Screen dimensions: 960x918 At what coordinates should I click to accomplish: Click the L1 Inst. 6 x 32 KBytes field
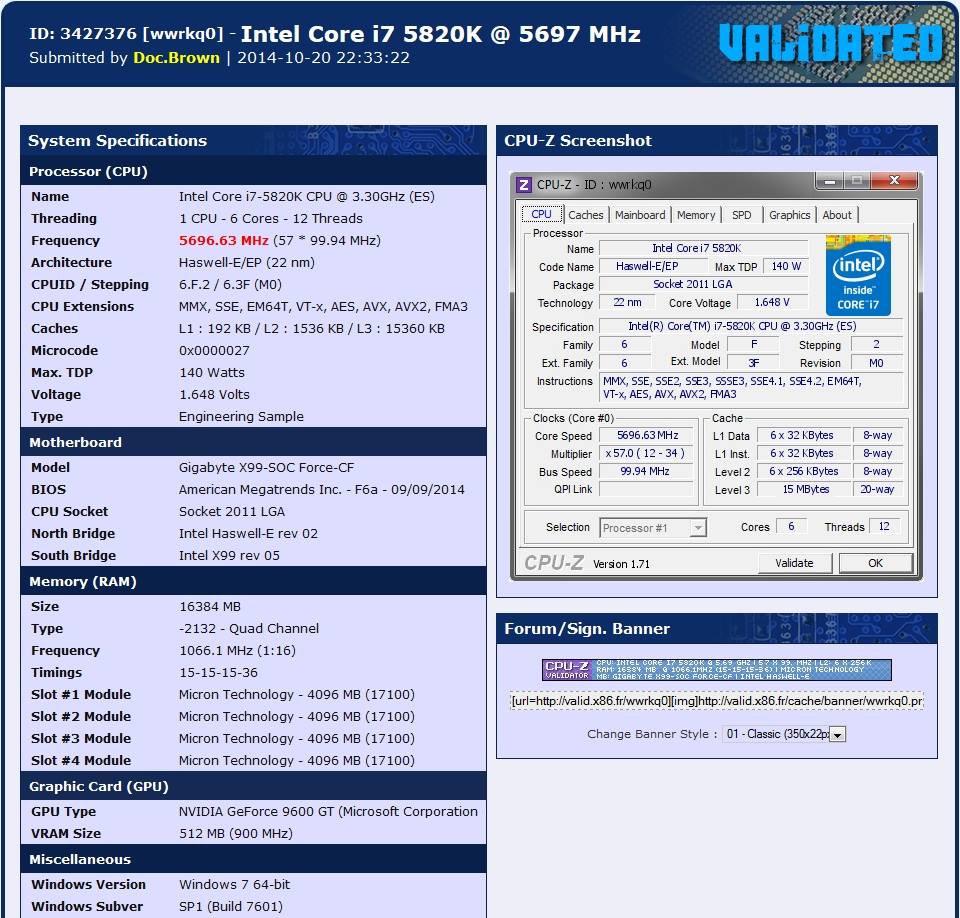tap(803, 453)
